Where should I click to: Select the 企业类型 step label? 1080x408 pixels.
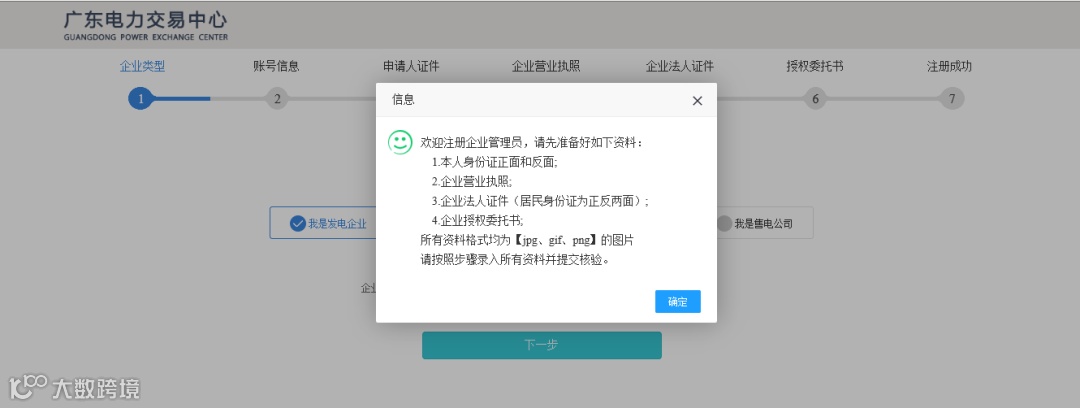(x=143, y=66)
